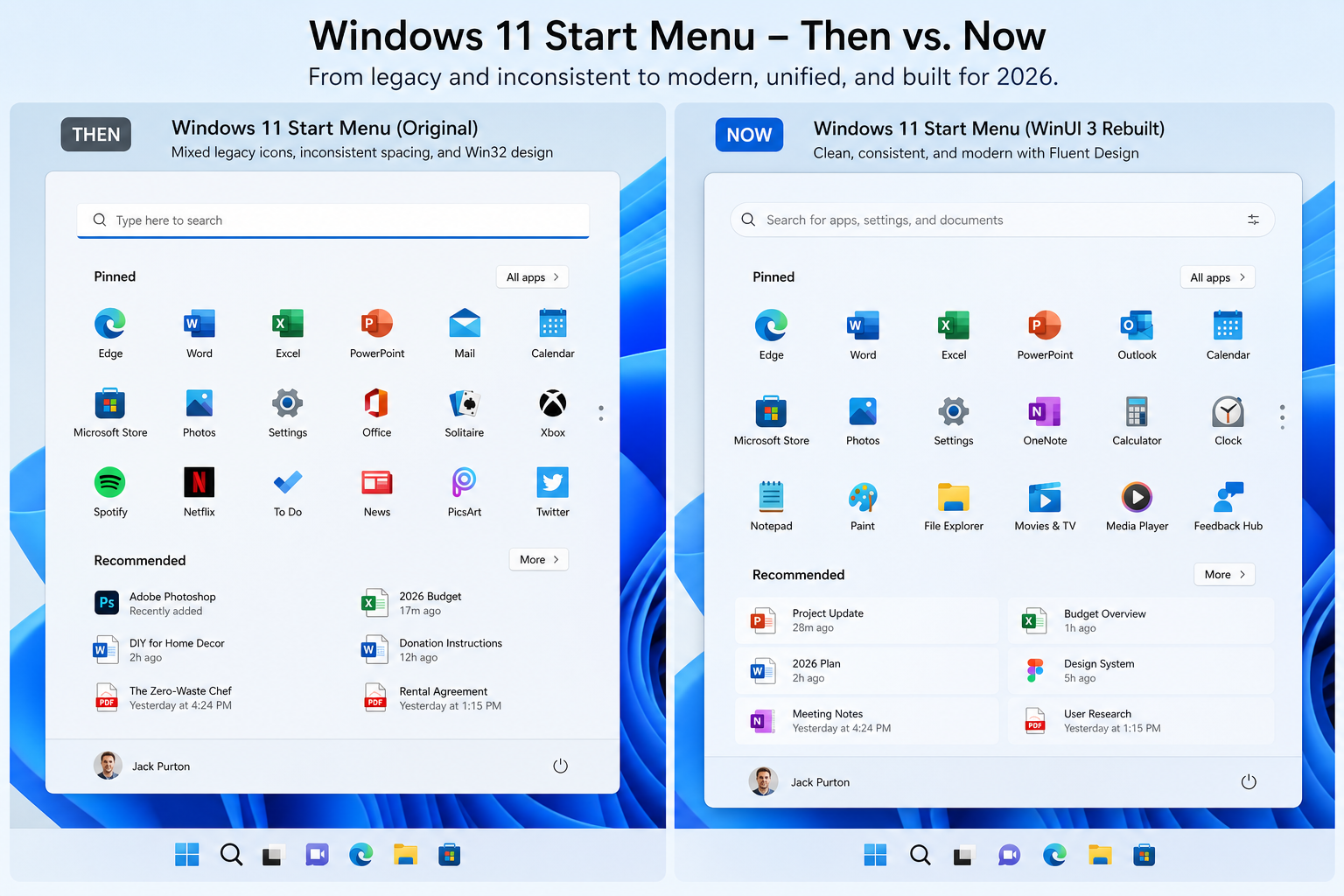Open Clock in the rebuilt Start menu

click(1228, 421)
